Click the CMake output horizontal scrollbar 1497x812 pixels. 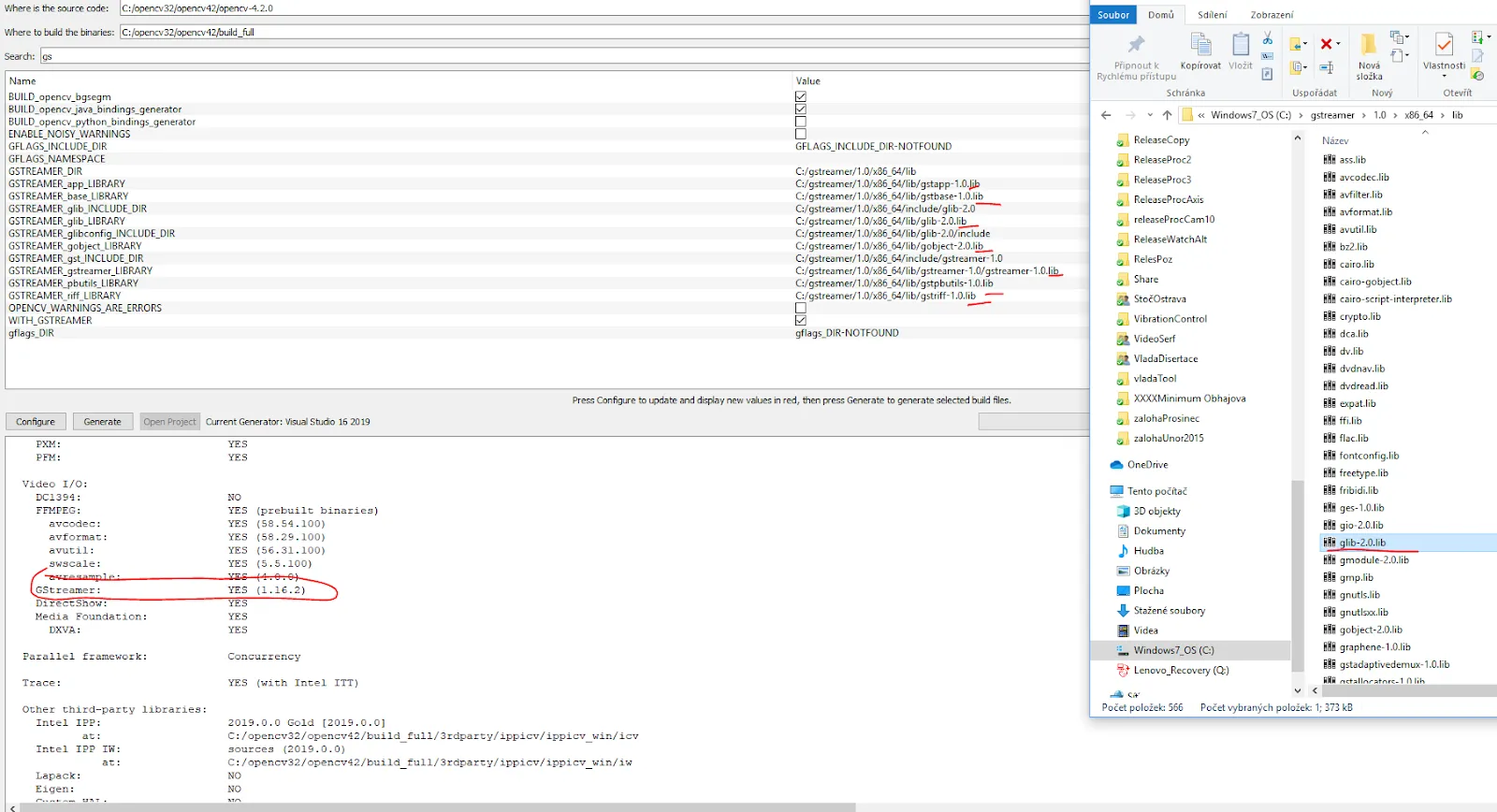click(x=440, y=806)
